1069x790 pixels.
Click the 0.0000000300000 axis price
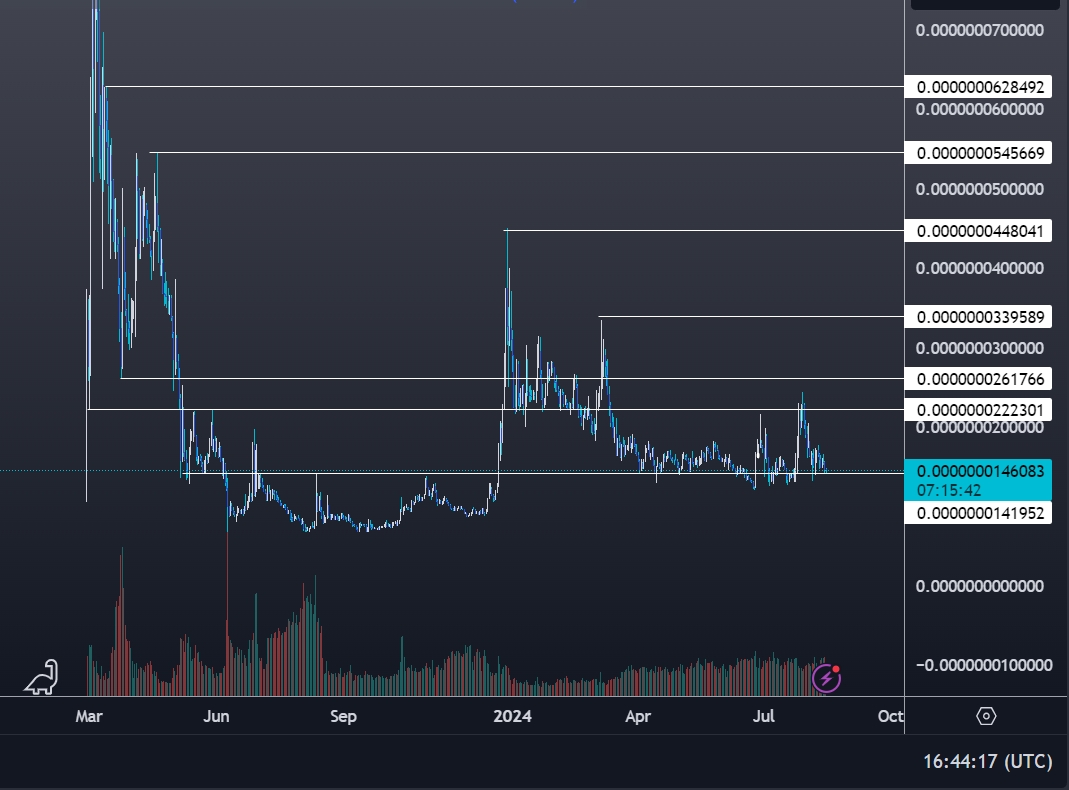[980, 348]
